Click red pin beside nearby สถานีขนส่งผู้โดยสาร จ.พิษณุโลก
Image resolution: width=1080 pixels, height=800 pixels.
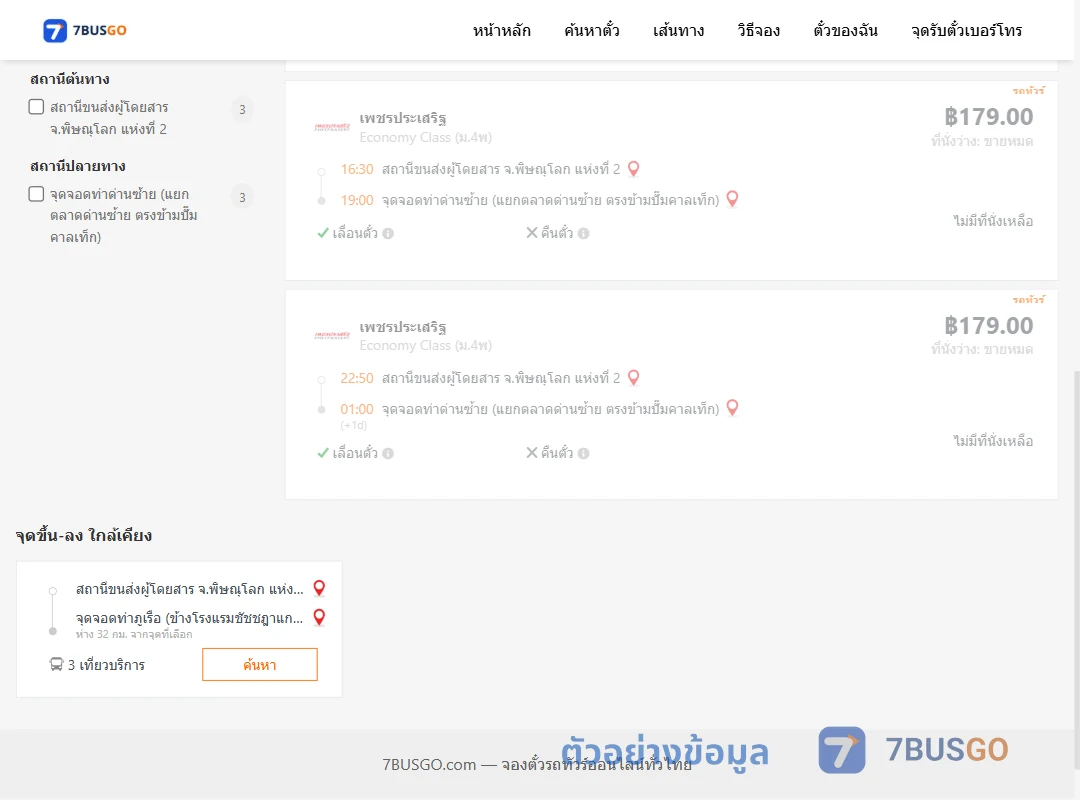319,588
